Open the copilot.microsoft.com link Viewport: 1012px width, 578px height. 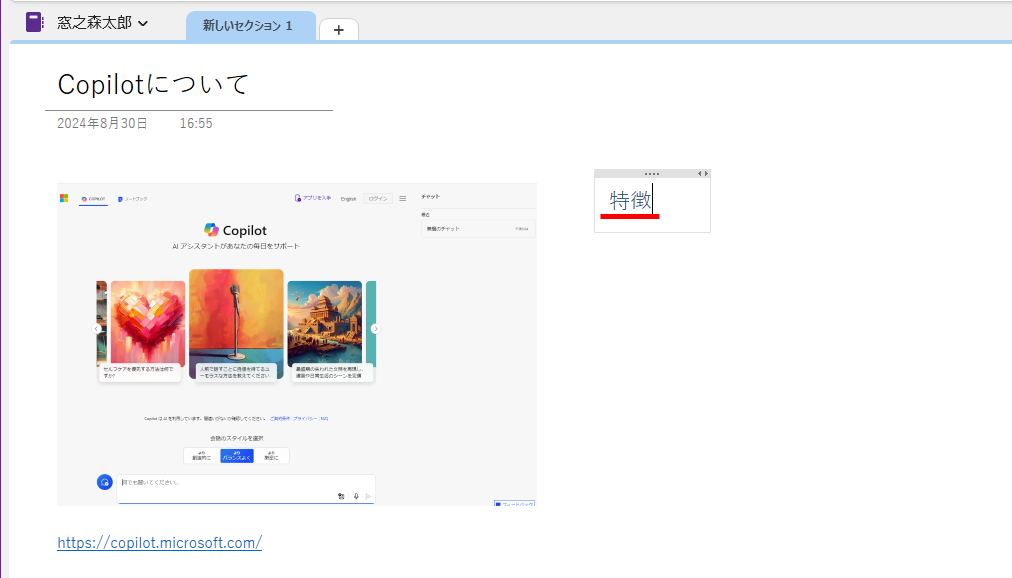point(159,542)
